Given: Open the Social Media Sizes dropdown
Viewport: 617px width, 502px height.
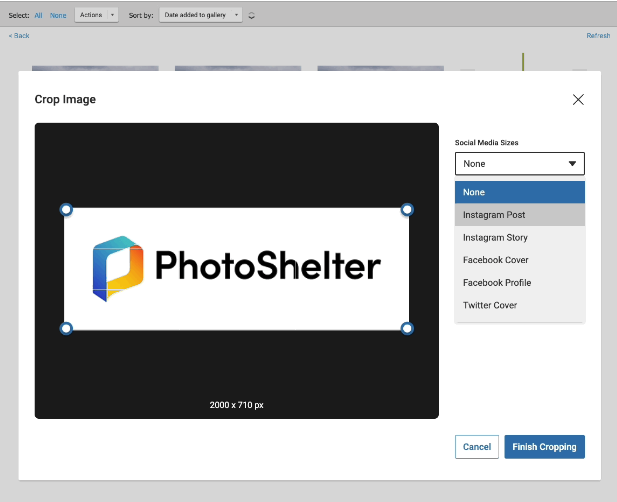Looking at the screenshot, I should [x=520, y=164].
